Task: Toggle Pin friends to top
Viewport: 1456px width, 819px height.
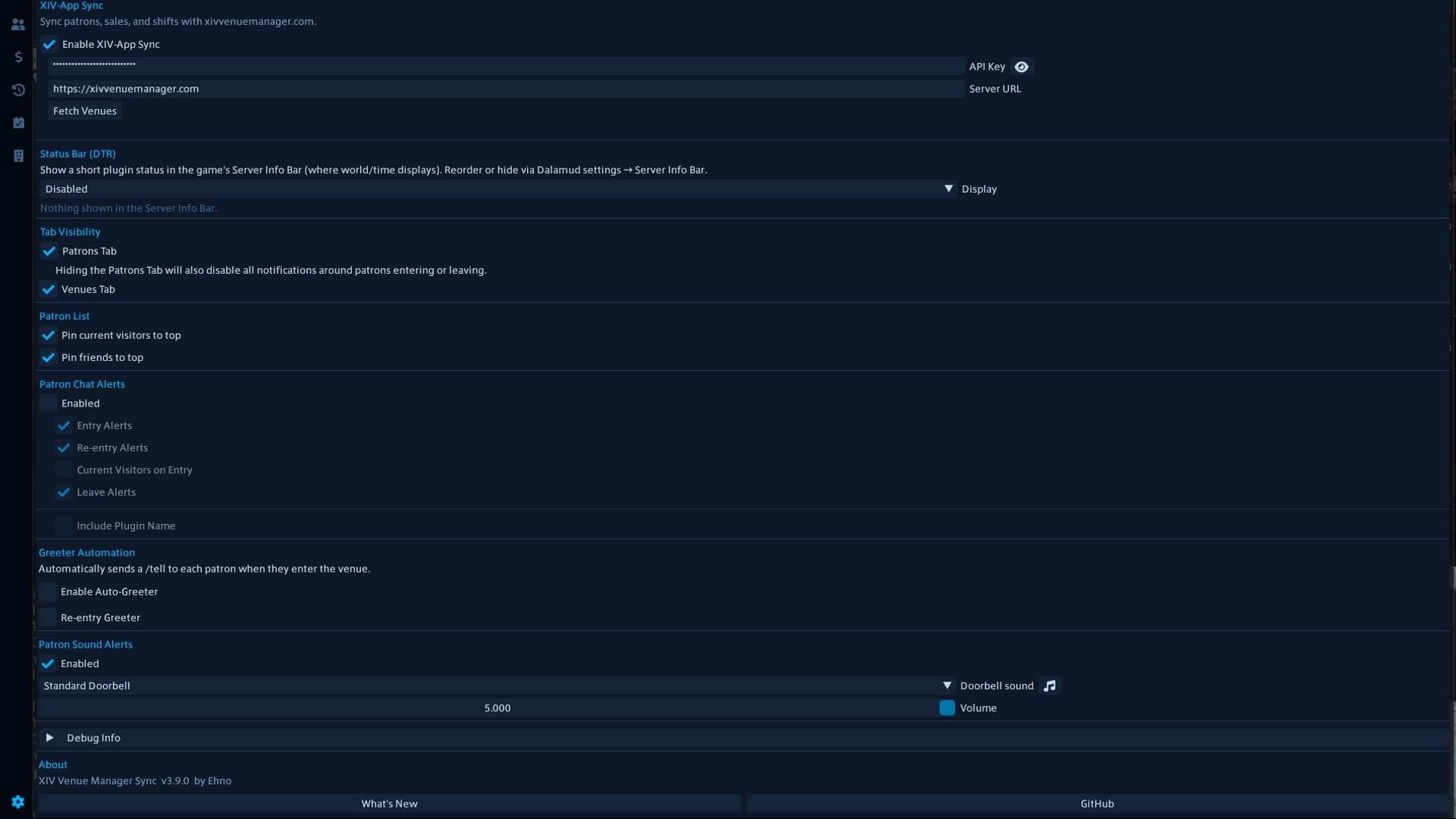Action: coord(49,357)
